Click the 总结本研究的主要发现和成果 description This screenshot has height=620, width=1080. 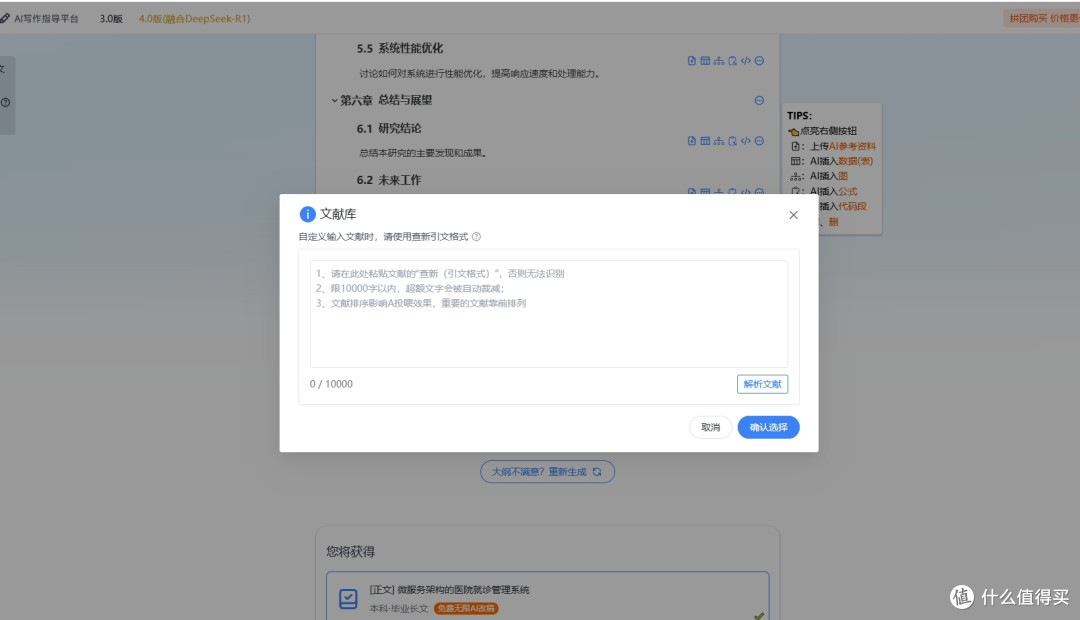click(x=422, y=153)
